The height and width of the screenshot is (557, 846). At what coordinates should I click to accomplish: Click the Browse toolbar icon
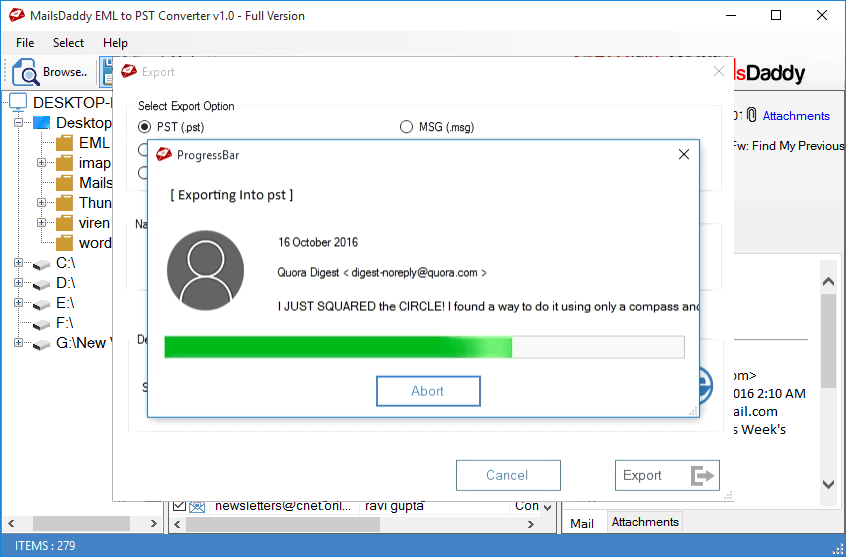point(25,72)
